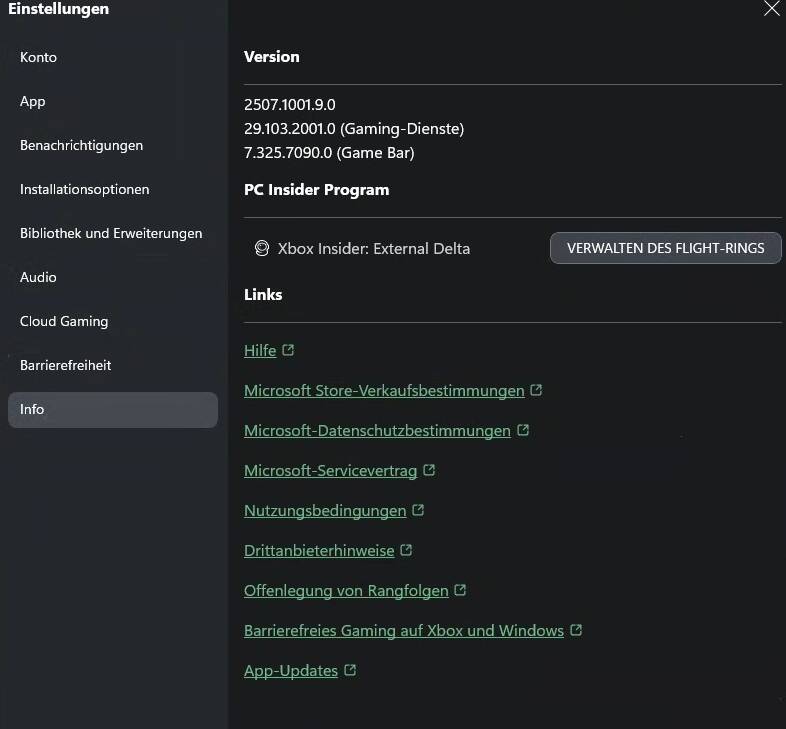
Task: Click the external-link icon beside App-Updates
Action: (350, 670)
